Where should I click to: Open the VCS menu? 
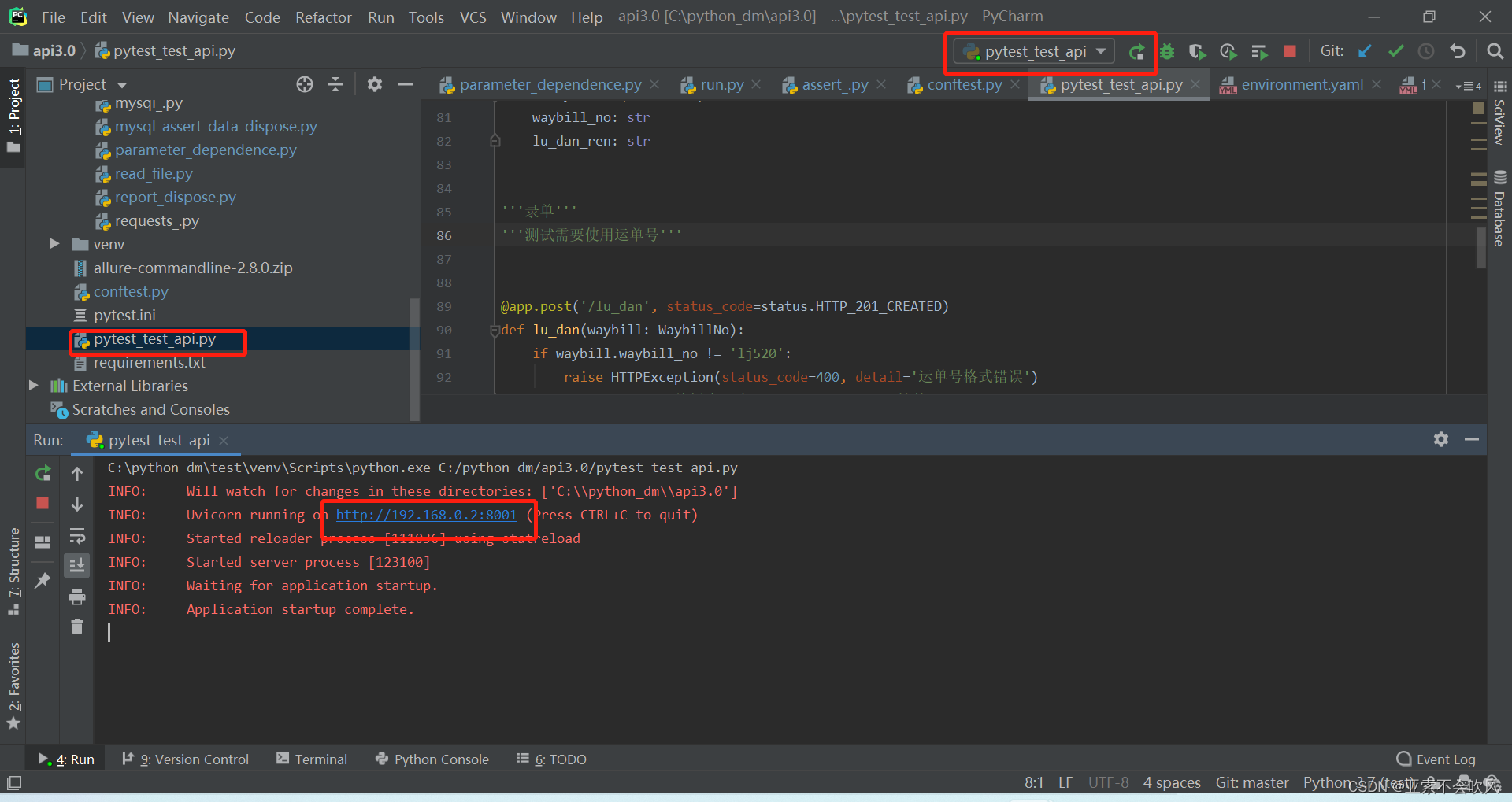[x=472, y=17]
